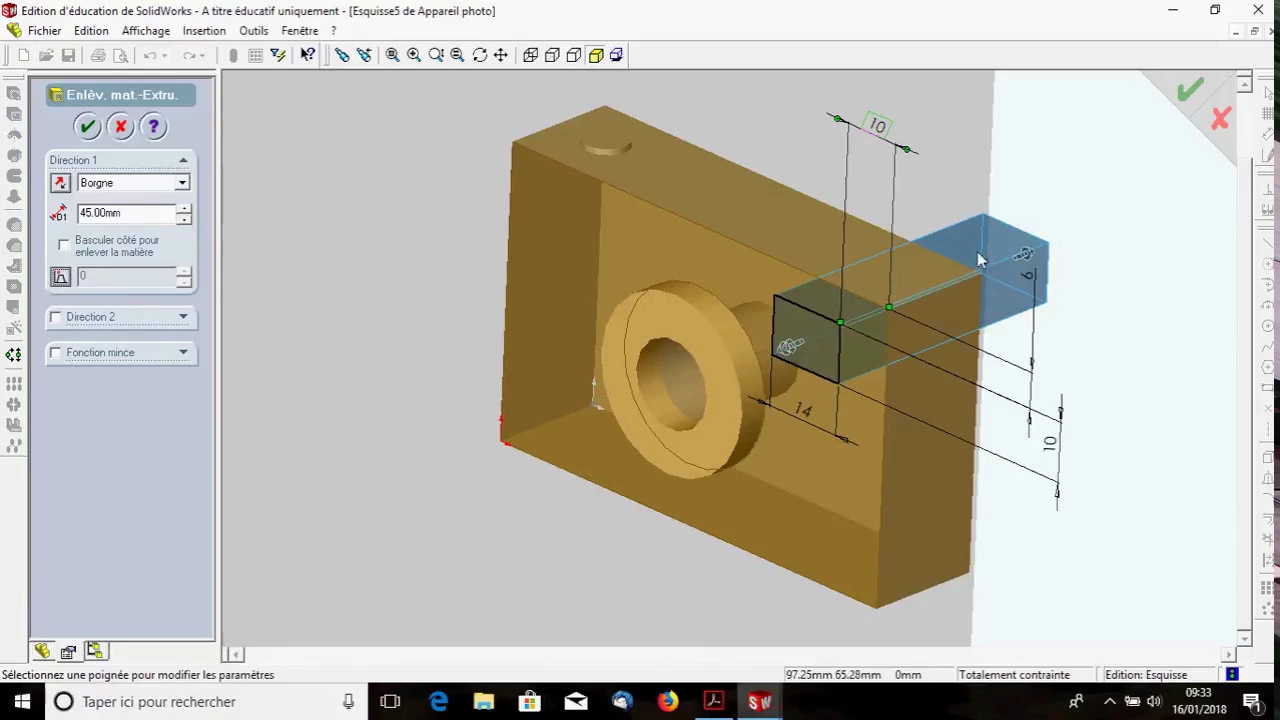Click the 14 dimension in the model
The image size is (1280, 720).
803,410
